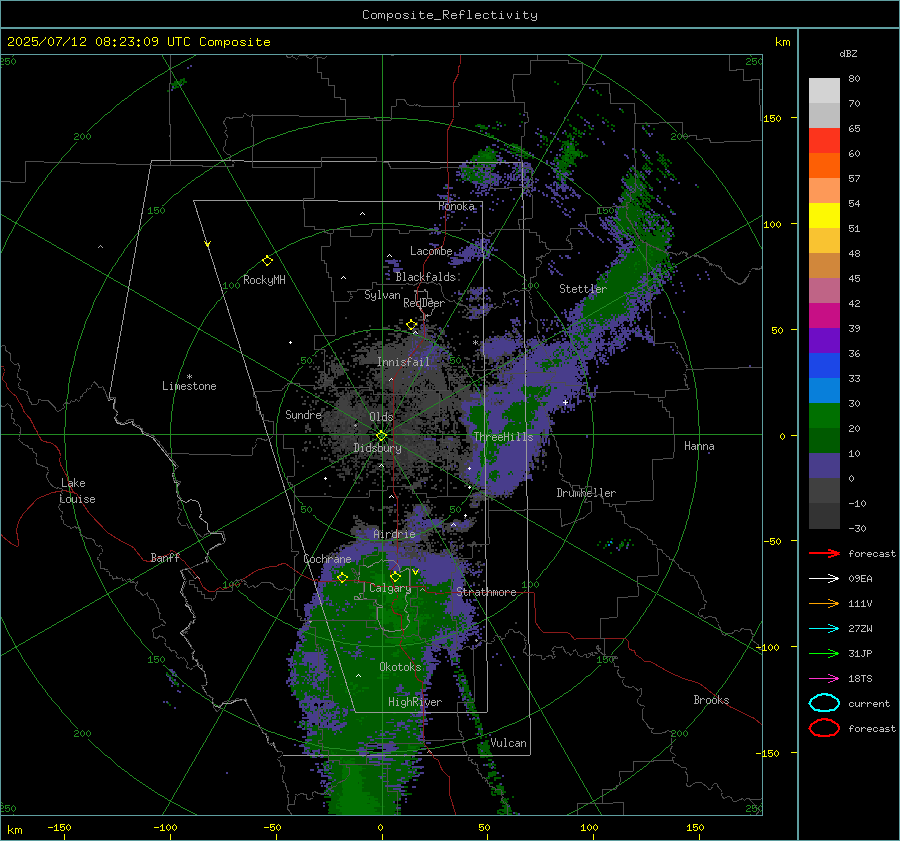The width and height of the screenshot is (900, 841).
Task: Click the Strathmore city label
Action: click(486, 592)
